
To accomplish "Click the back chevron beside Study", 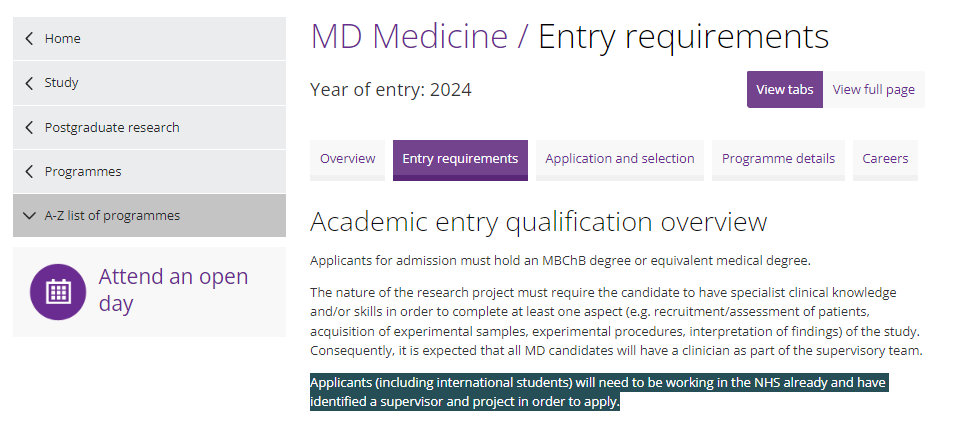I will (29, 83).
